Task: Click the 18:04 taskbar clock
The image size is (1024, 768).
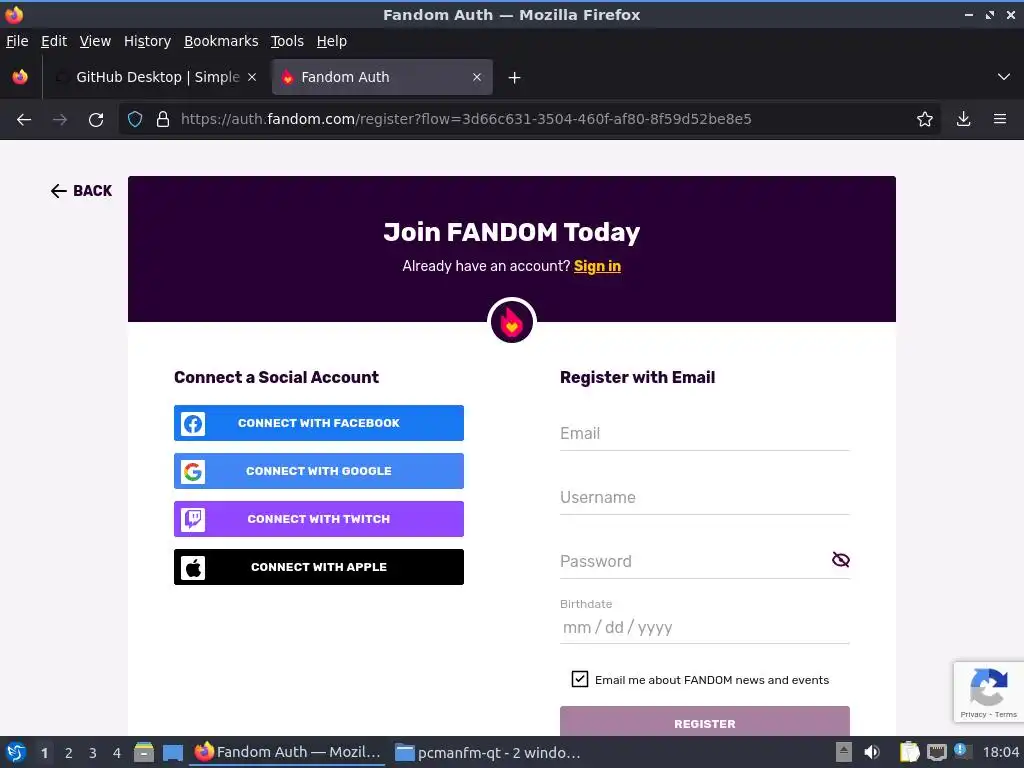Action: pos(1000,752)
